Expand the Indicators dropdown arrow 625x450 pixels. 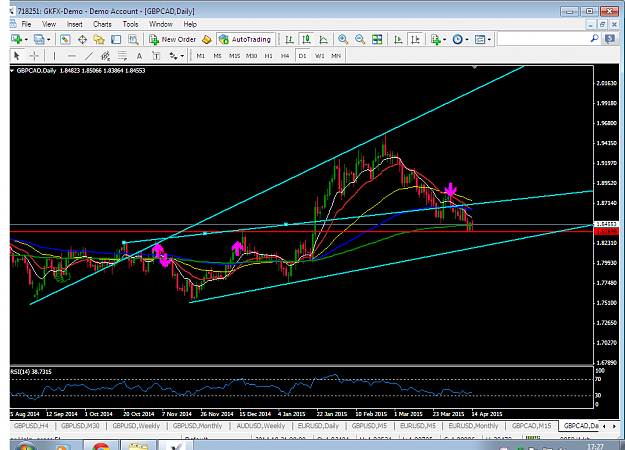click(444, 39)
